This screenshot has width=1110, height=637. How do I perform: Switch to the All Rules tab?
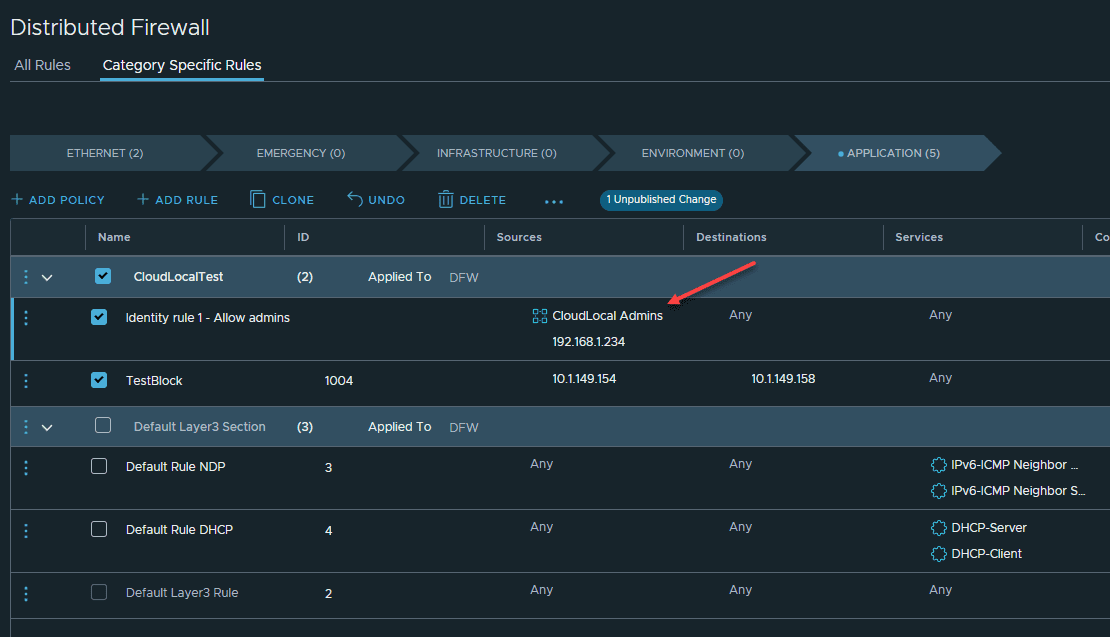42,65
